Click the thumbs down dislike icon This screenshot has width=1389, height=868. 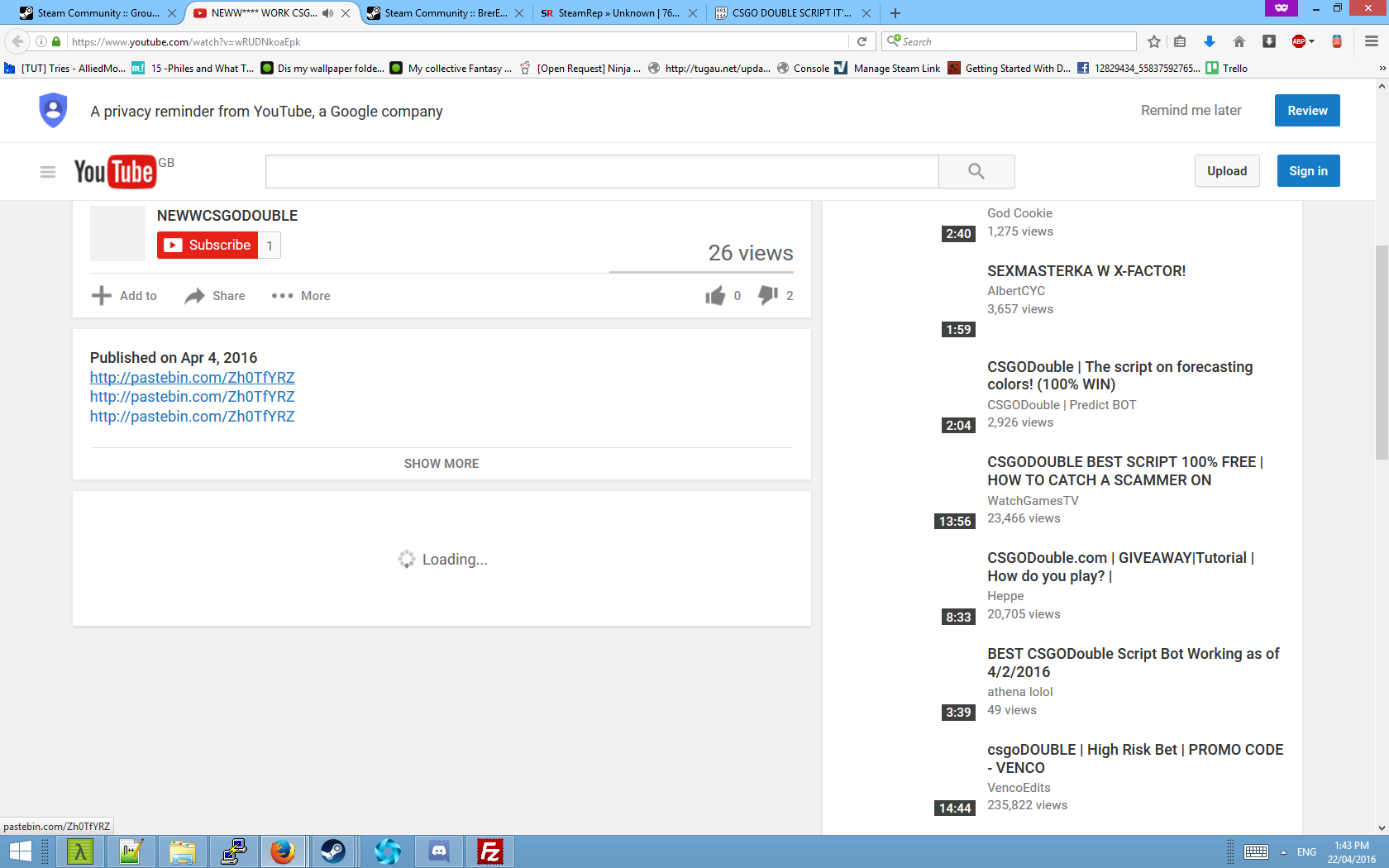point(767,295)
